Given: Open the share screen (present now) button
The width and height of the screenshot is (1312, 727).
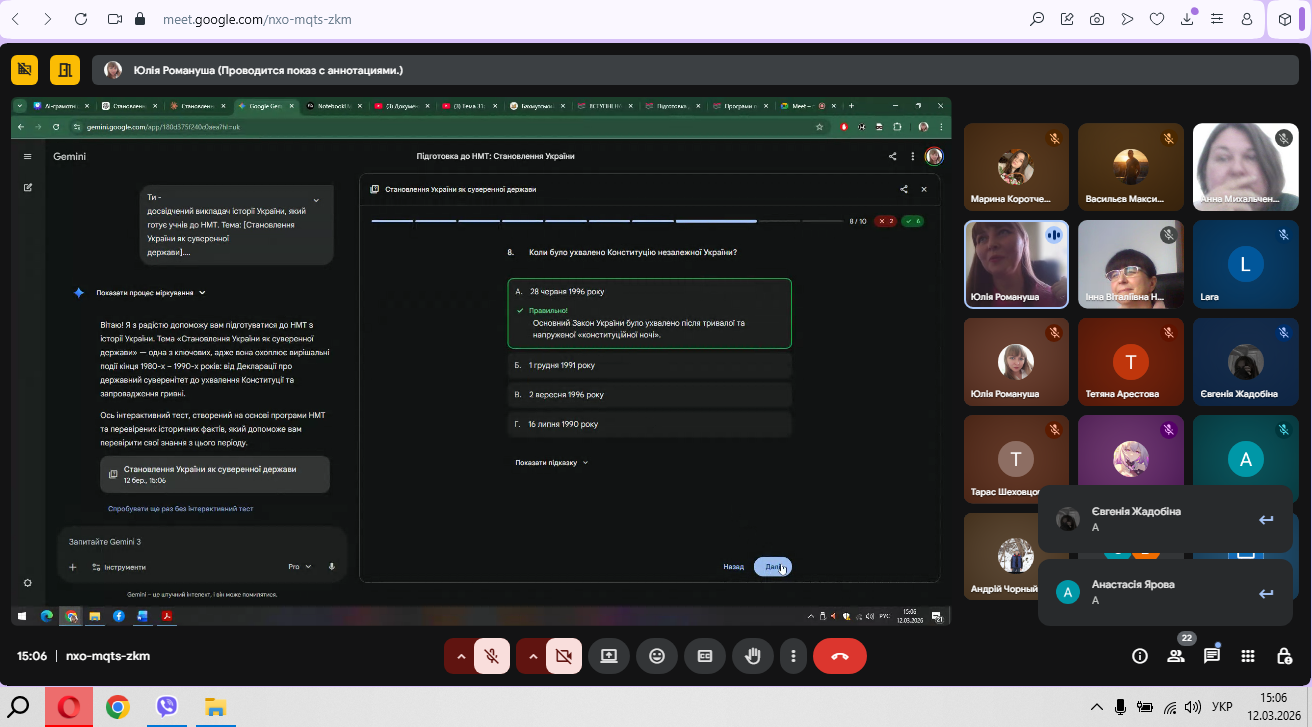Looking at the screenshot, I should click(x=609, y=656).
